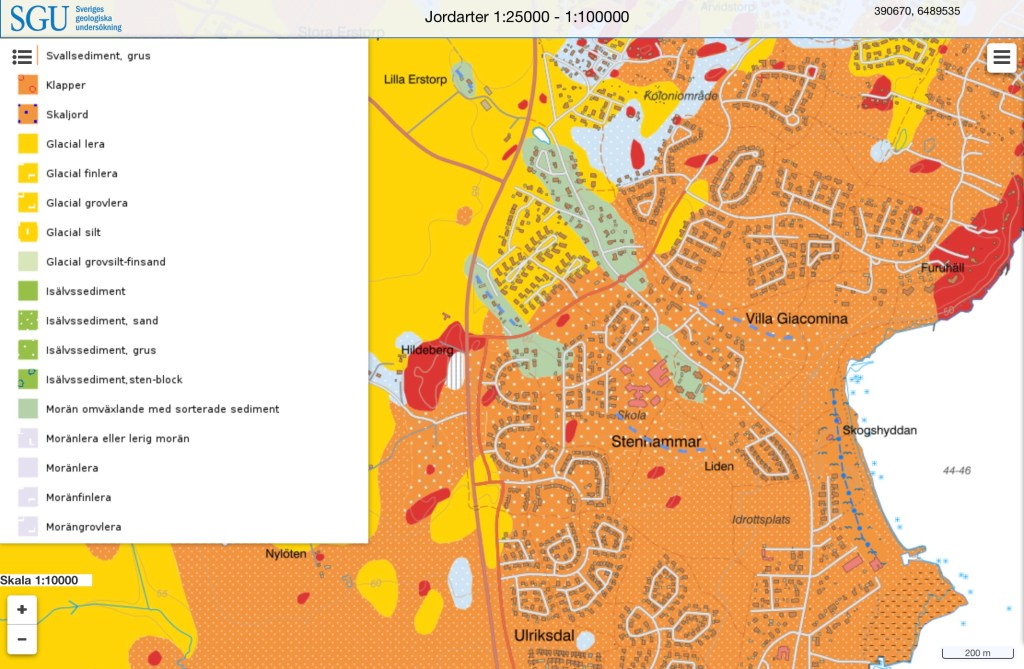Zoom out with the minus button
This screenshot has width=1024, height=669.
click(x=22, y=639)
